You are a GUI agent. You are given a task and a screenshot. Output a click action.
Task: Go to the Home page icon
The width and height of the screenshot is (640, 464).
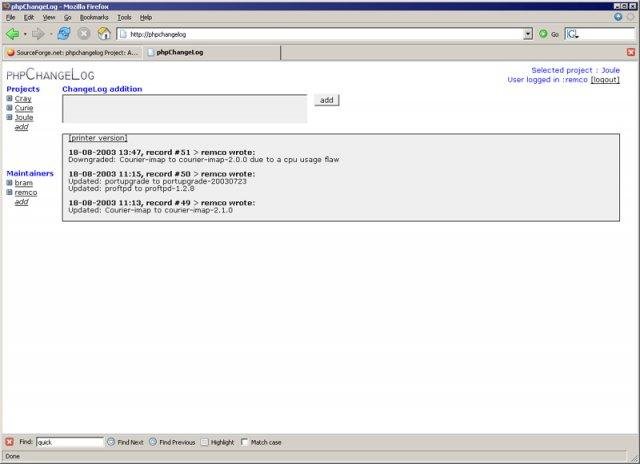[104, 33]
